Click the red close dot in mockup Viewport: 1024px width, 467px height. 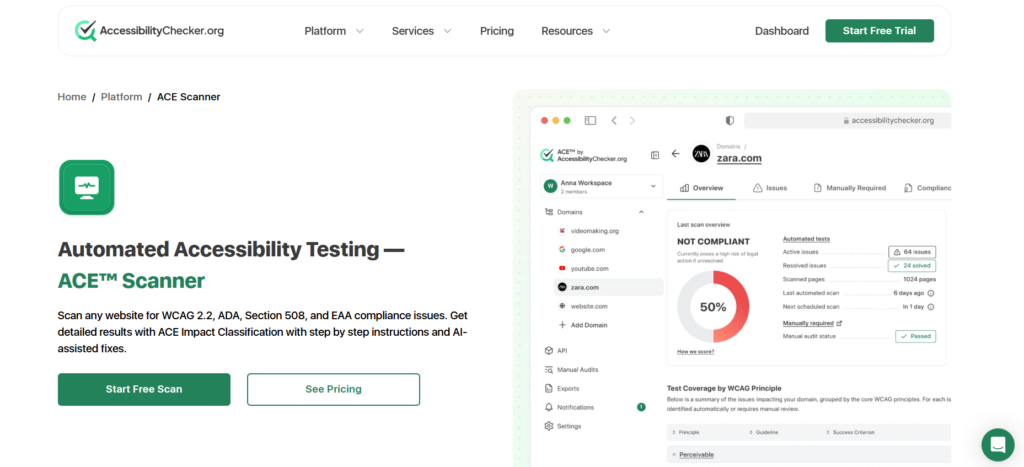pos(544,120)
